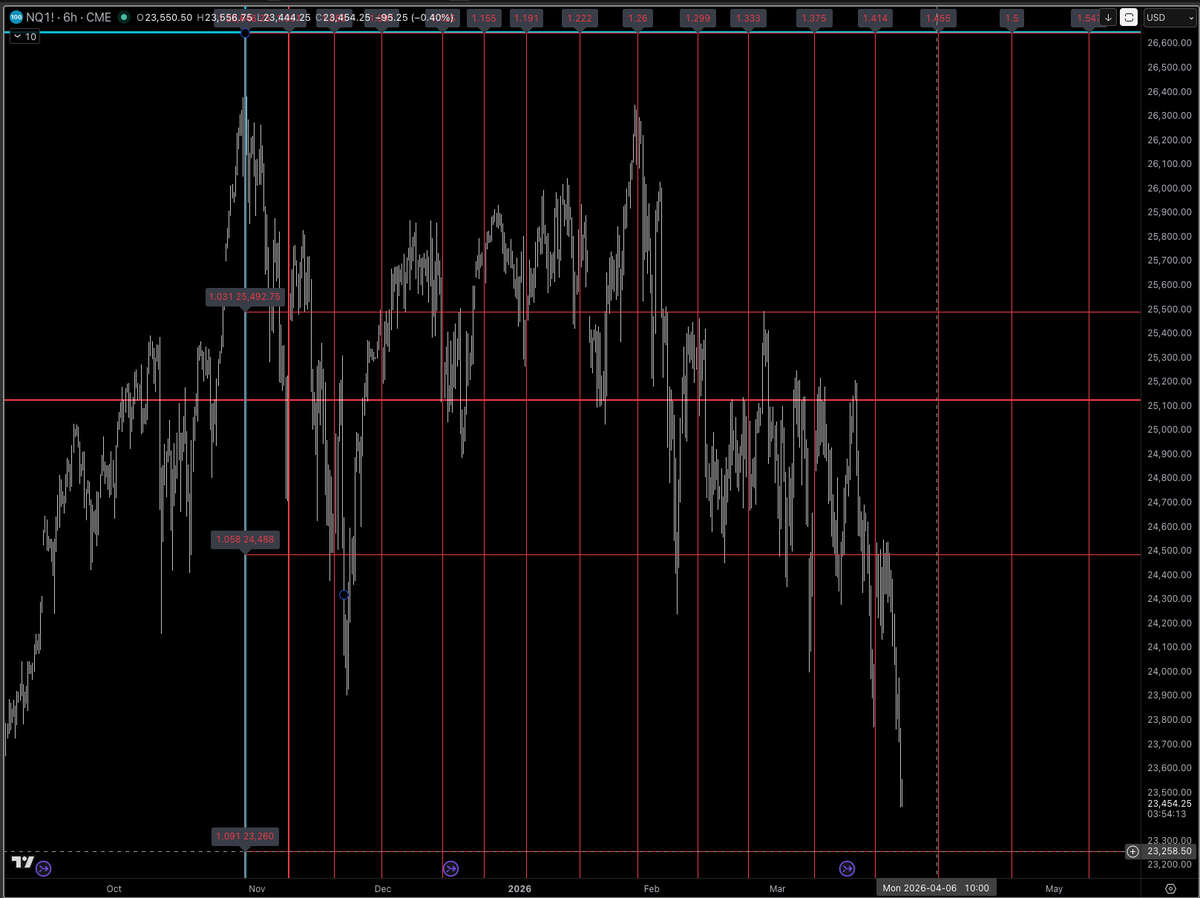Click the purple jump-arrow icon near December

tap(450, 868)
